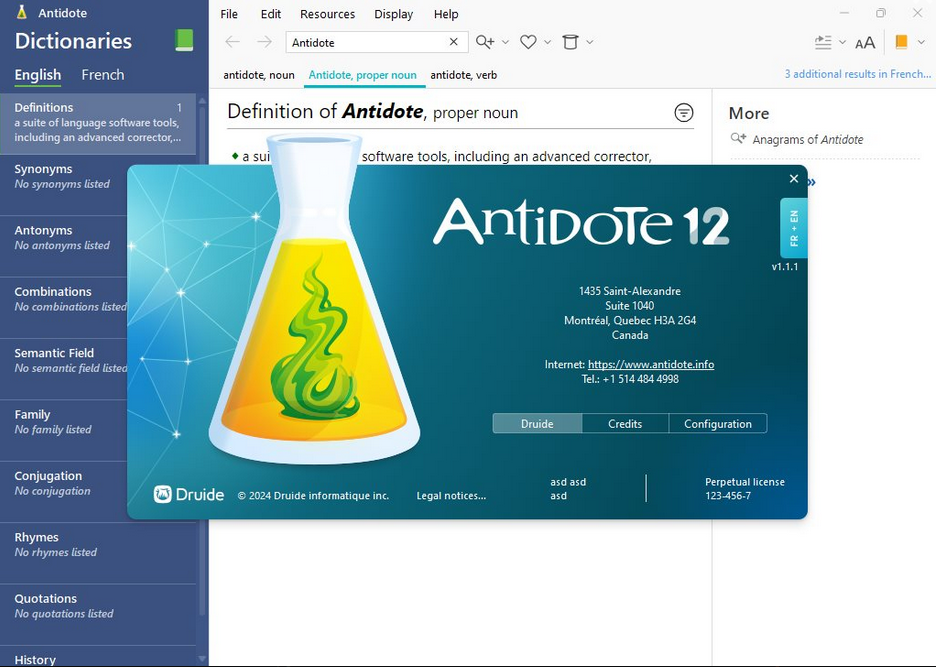The height and width of the screenshot is (667, 936).
Task: Open the Semantic Field dictionary in sidebar
Action: [64, 369]
